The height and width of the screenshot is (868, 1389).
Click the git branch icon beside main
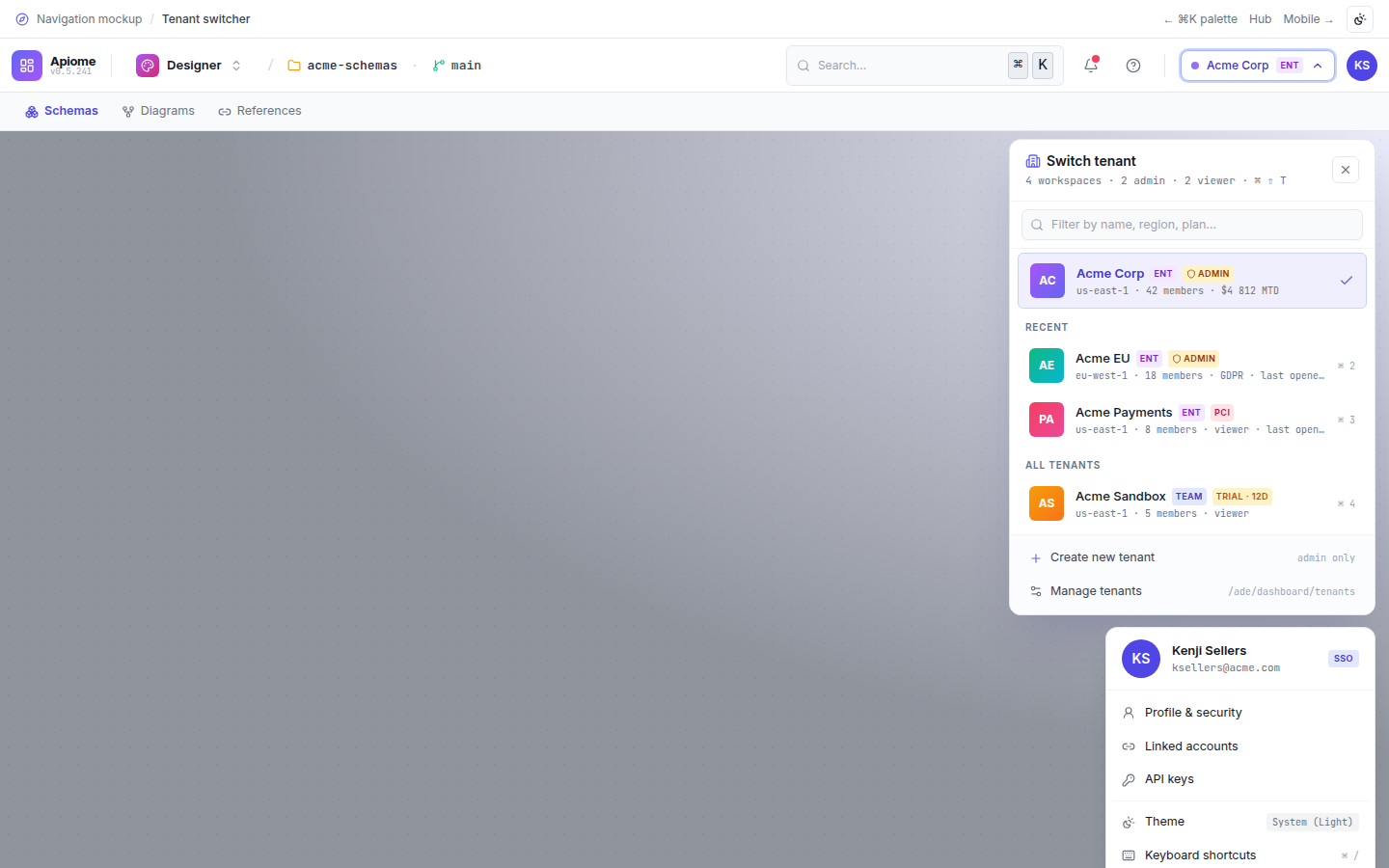click(x=439, y=66)
